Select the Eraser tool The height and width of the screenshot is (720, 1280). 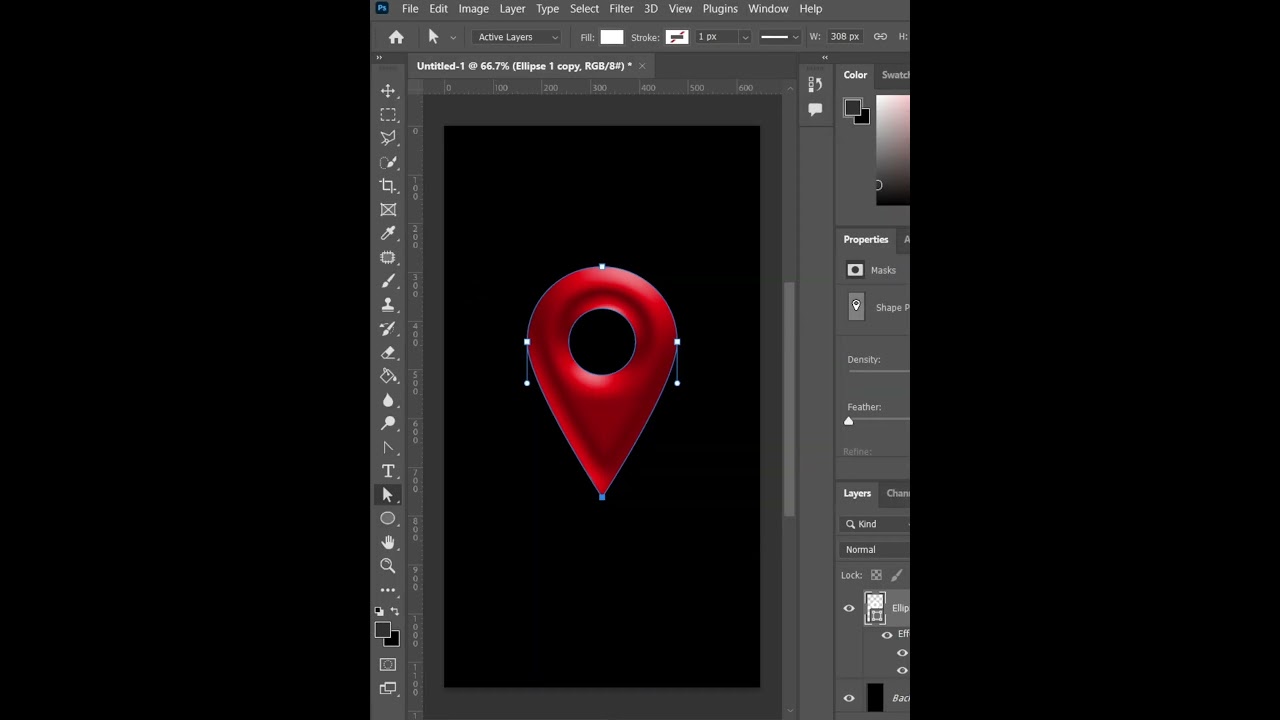(x=388, y=353)
